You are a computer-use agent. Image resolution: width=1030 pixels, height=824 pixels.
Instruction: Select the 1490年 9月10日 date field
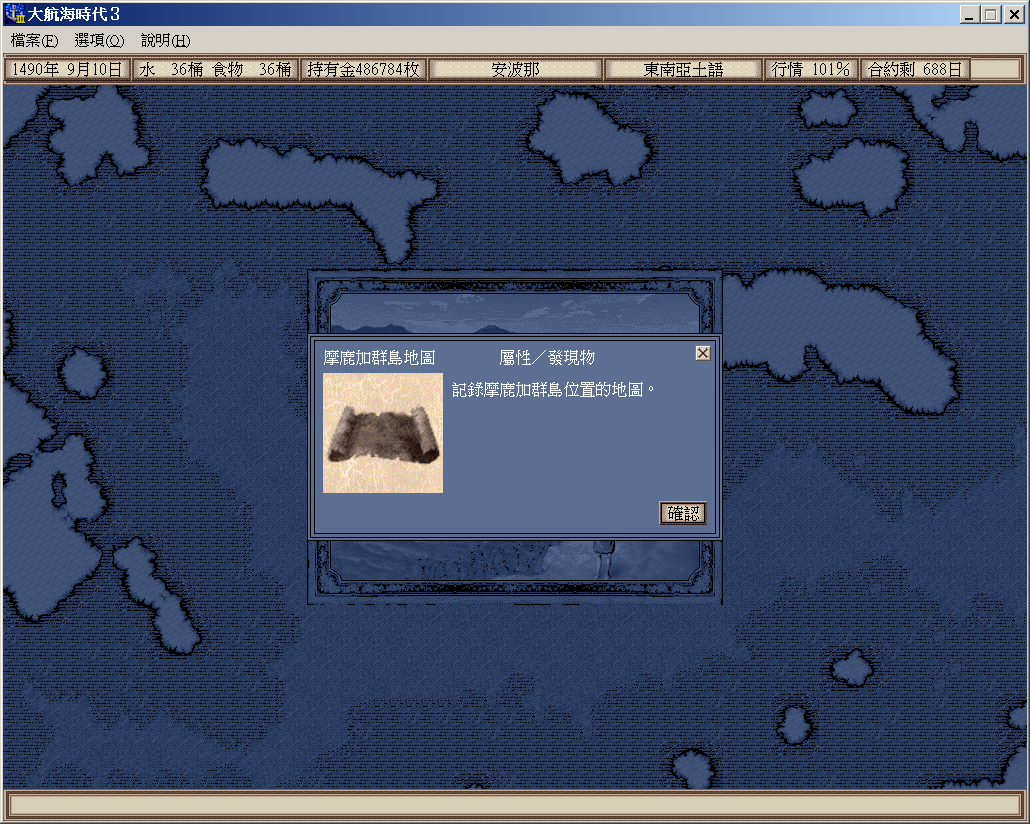(67, 69)
